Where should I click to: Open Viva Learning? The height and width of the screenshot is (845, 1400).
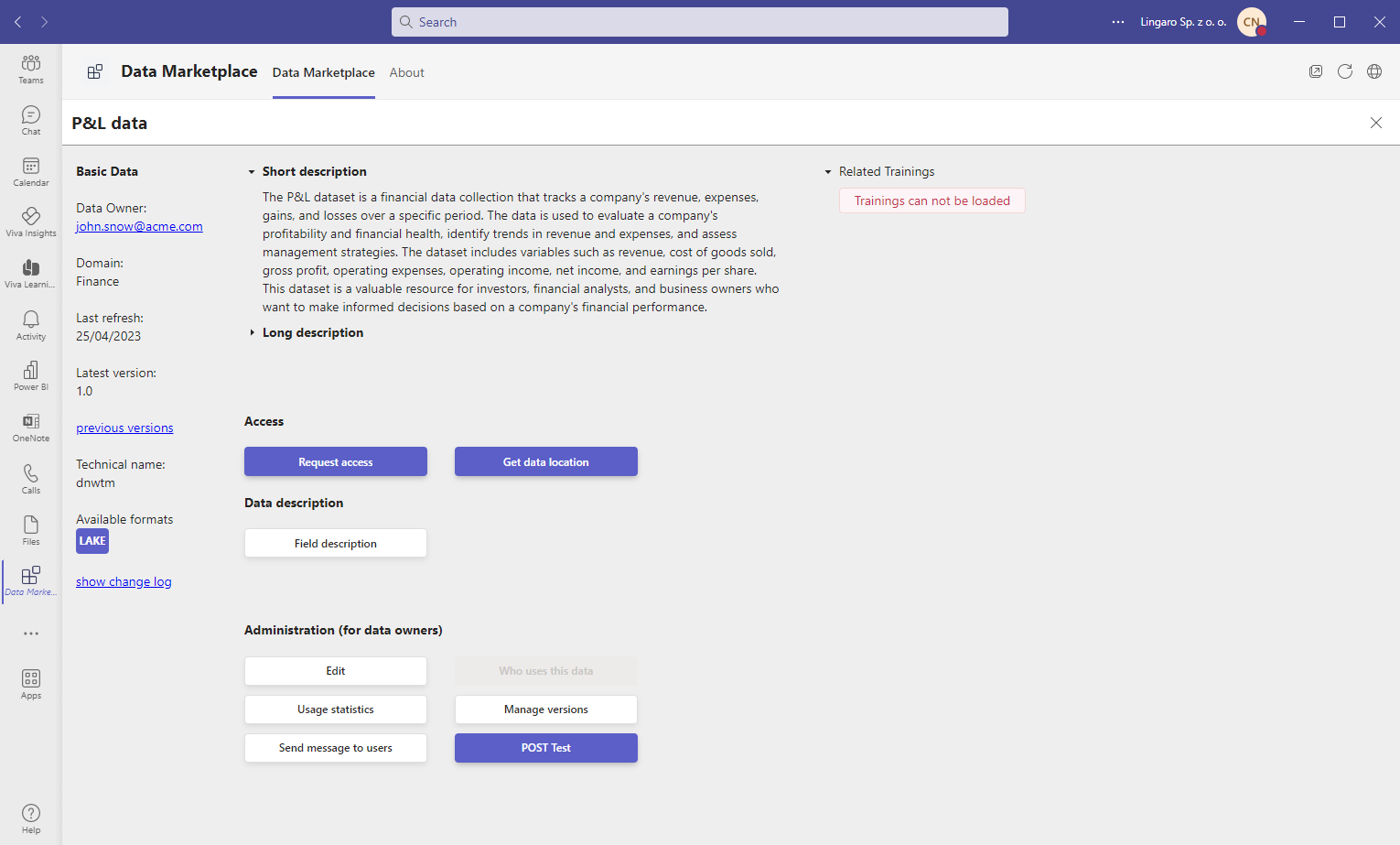pyautogui.click(x=31, y=274)
